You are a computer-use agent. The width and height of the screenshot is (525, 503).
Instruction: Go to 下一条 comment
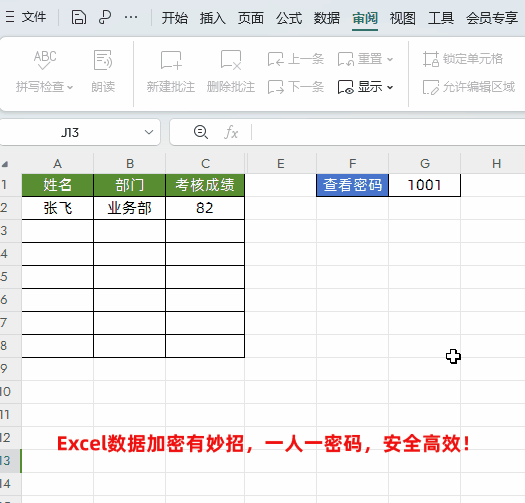click(296, 87)
